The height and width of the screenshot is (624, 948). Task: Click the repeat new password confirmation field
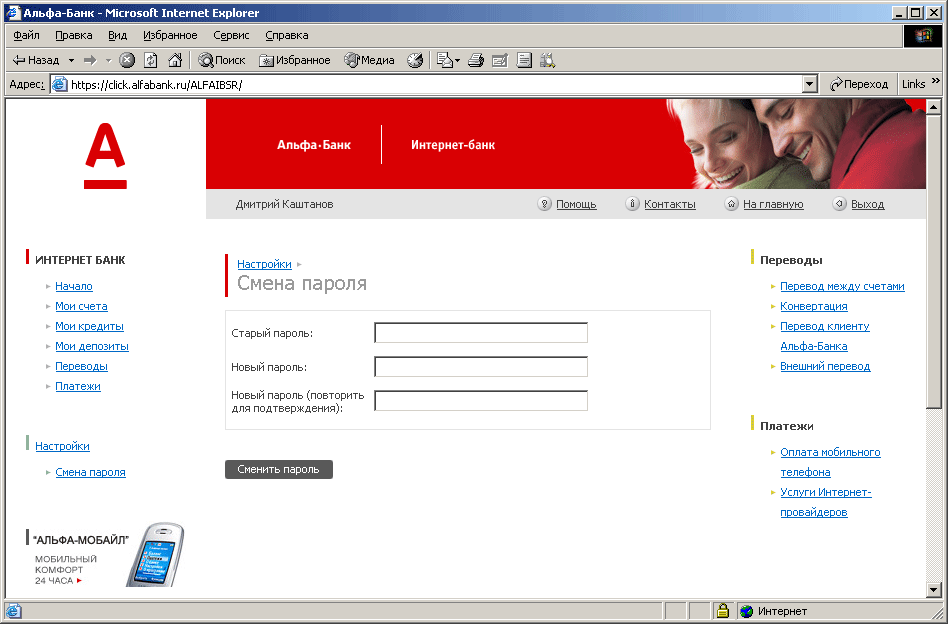tap(481, 400)
